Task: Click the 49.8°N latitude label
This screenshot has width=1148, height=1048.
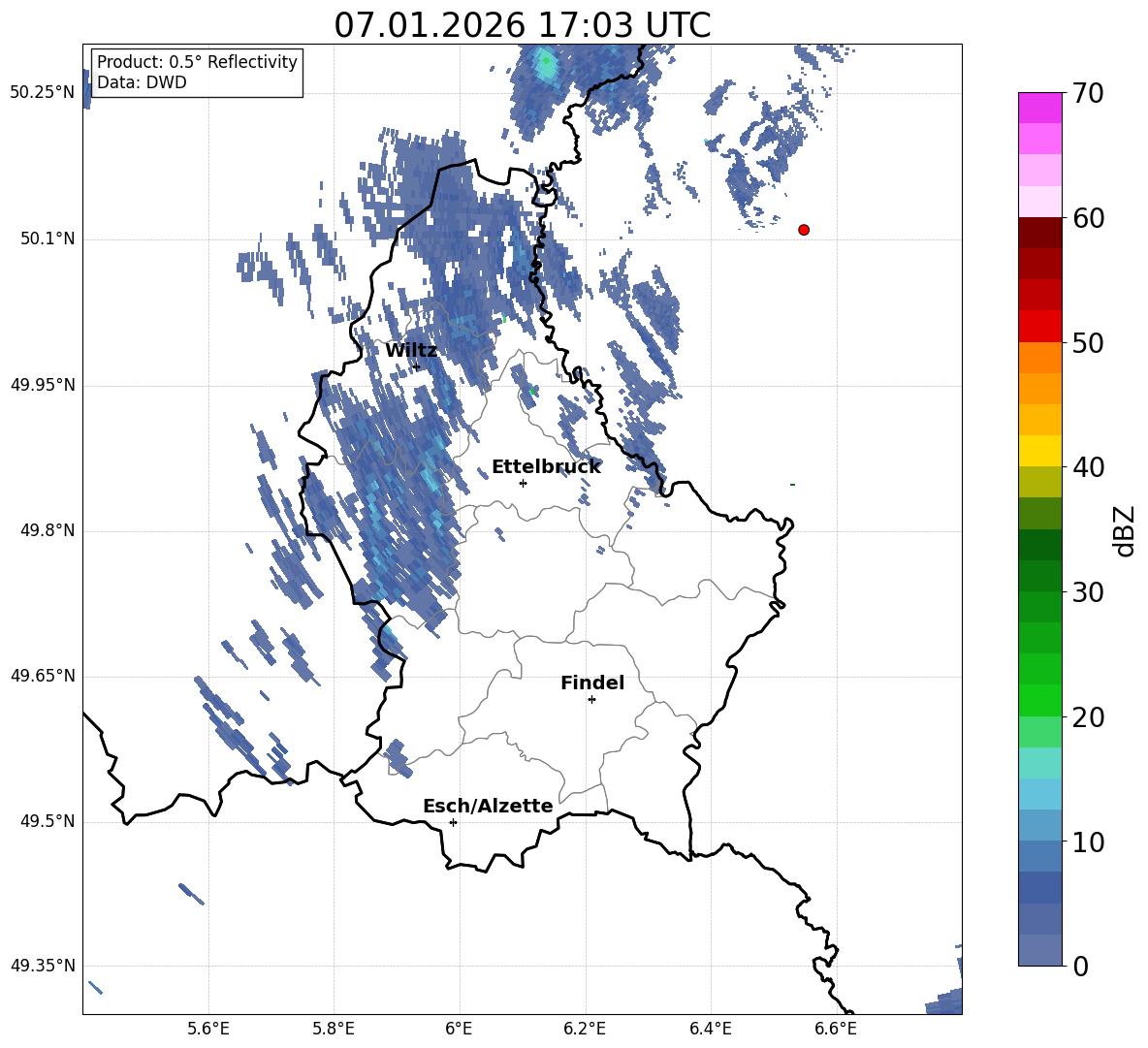Action: [x=48, y=530]
